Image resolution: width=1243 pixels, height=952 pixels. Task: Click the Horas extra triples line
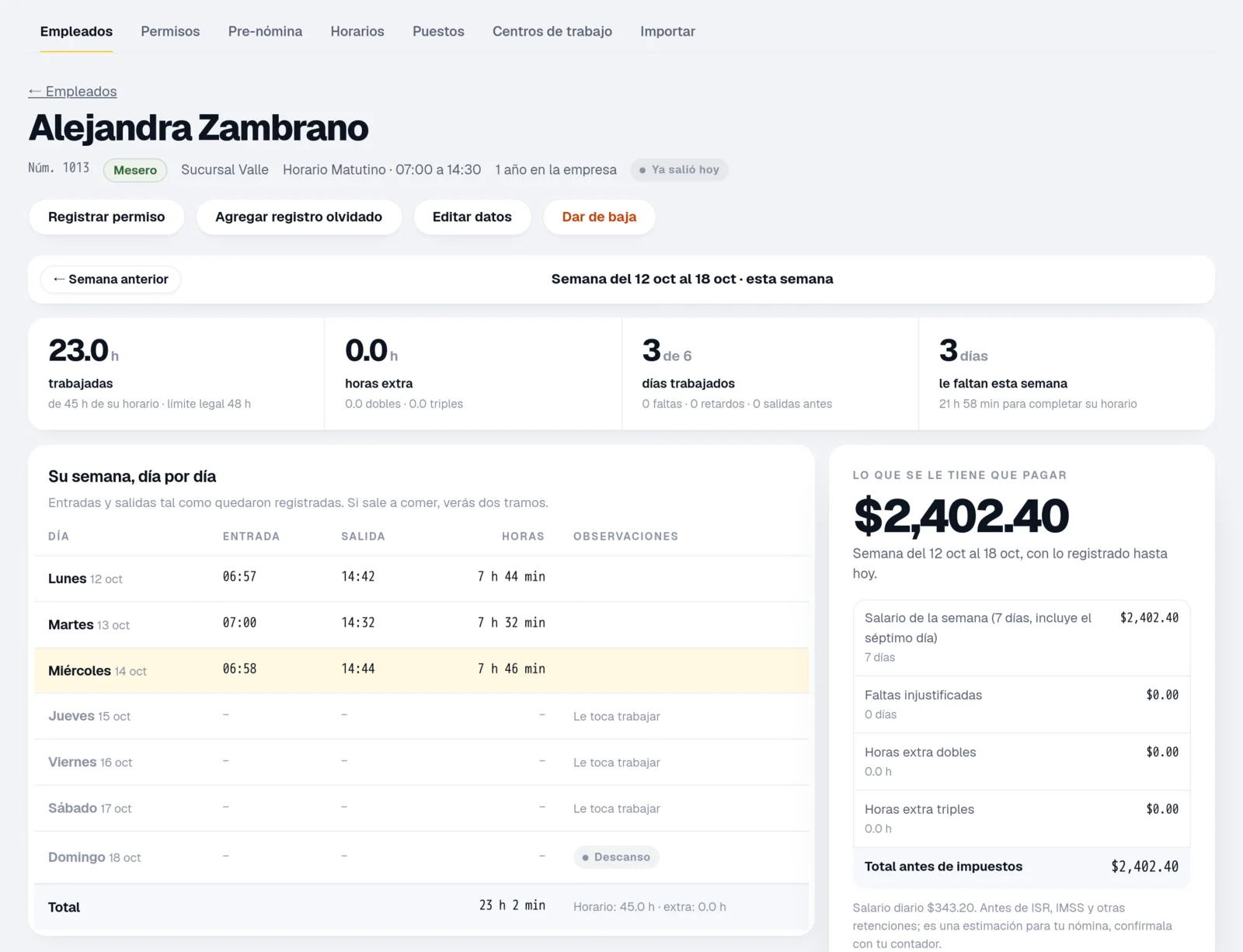1022,818
